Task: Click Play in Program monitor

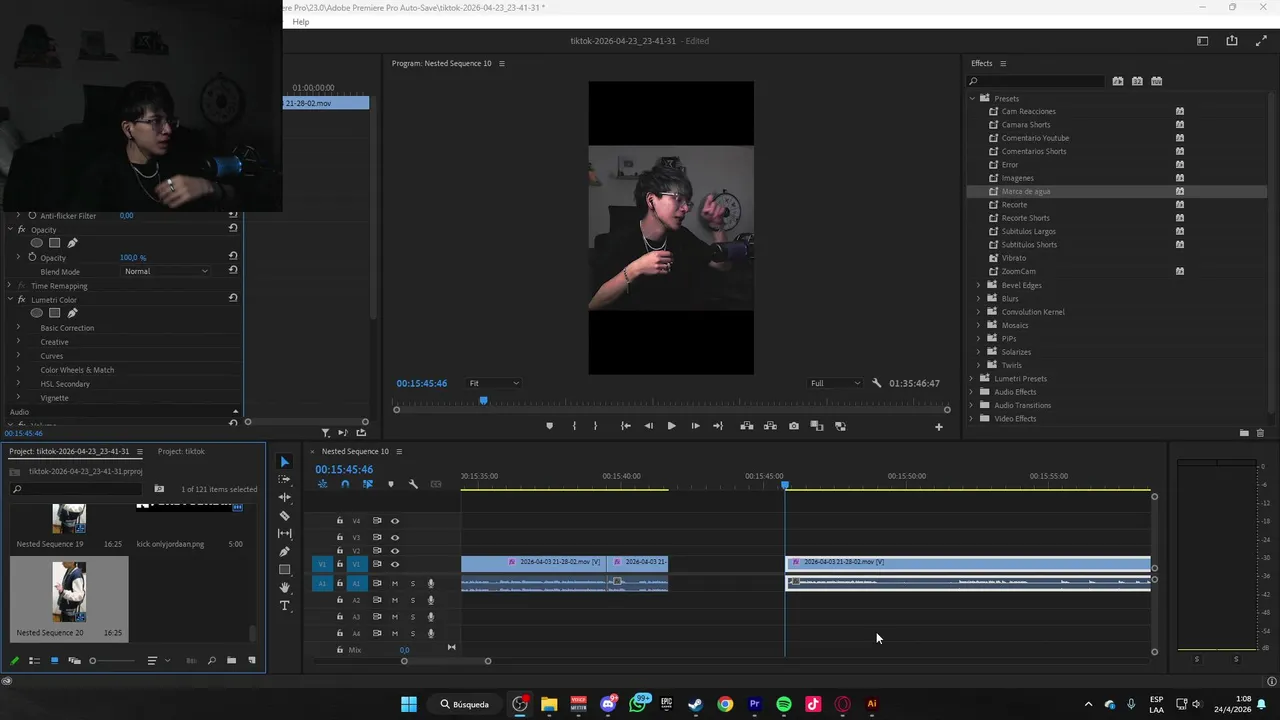Action: pos(671,426)
